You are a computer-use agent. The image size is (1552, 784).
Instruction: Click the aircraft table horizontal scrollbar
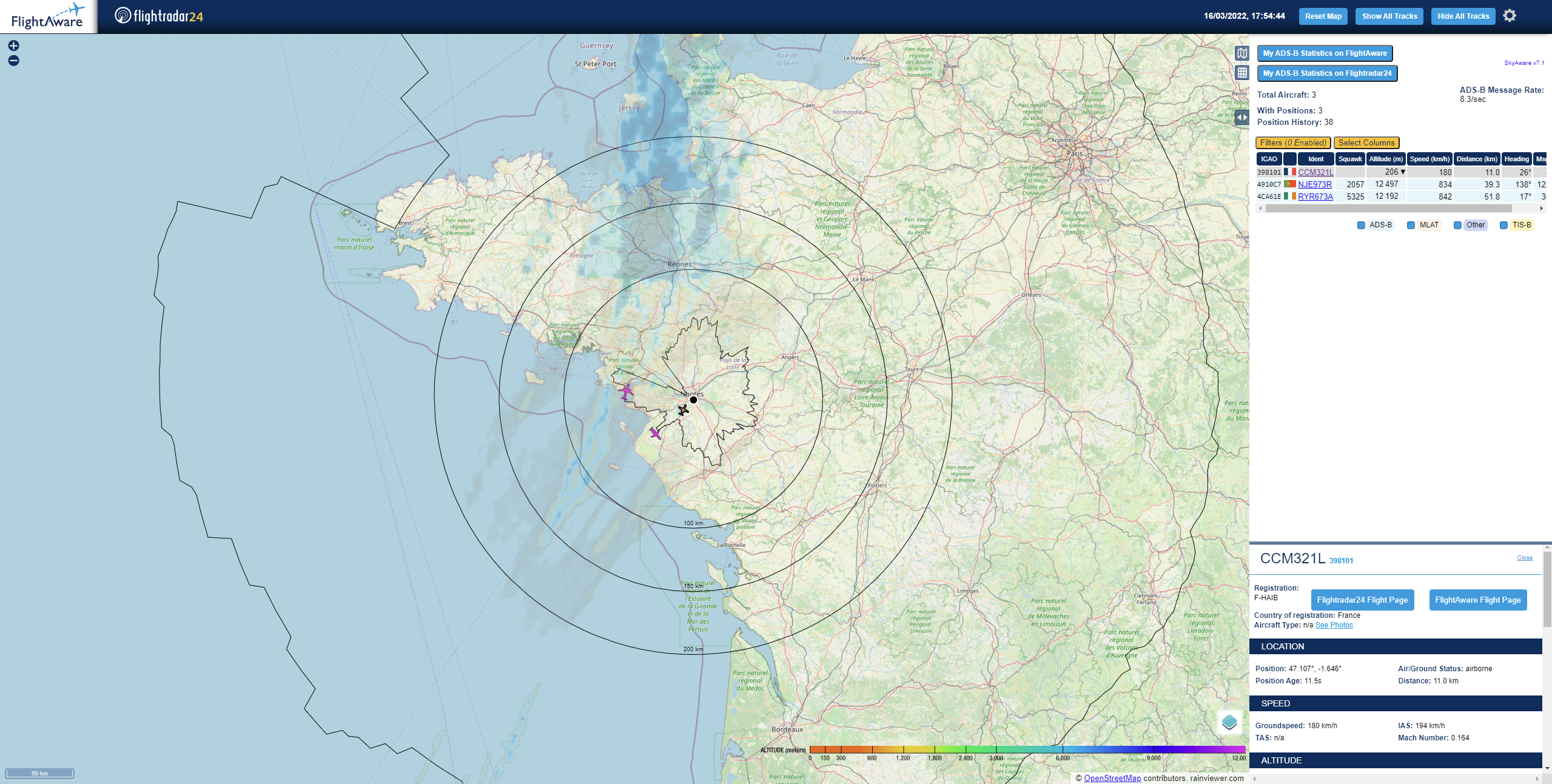pyautogui.click(x=1388, y=208)
